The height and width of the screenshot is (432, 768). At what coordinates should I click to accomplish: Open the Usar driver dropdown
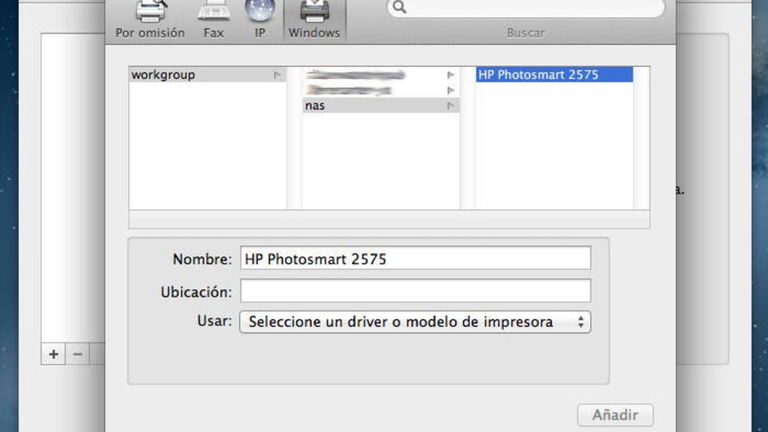click(415, 322)
